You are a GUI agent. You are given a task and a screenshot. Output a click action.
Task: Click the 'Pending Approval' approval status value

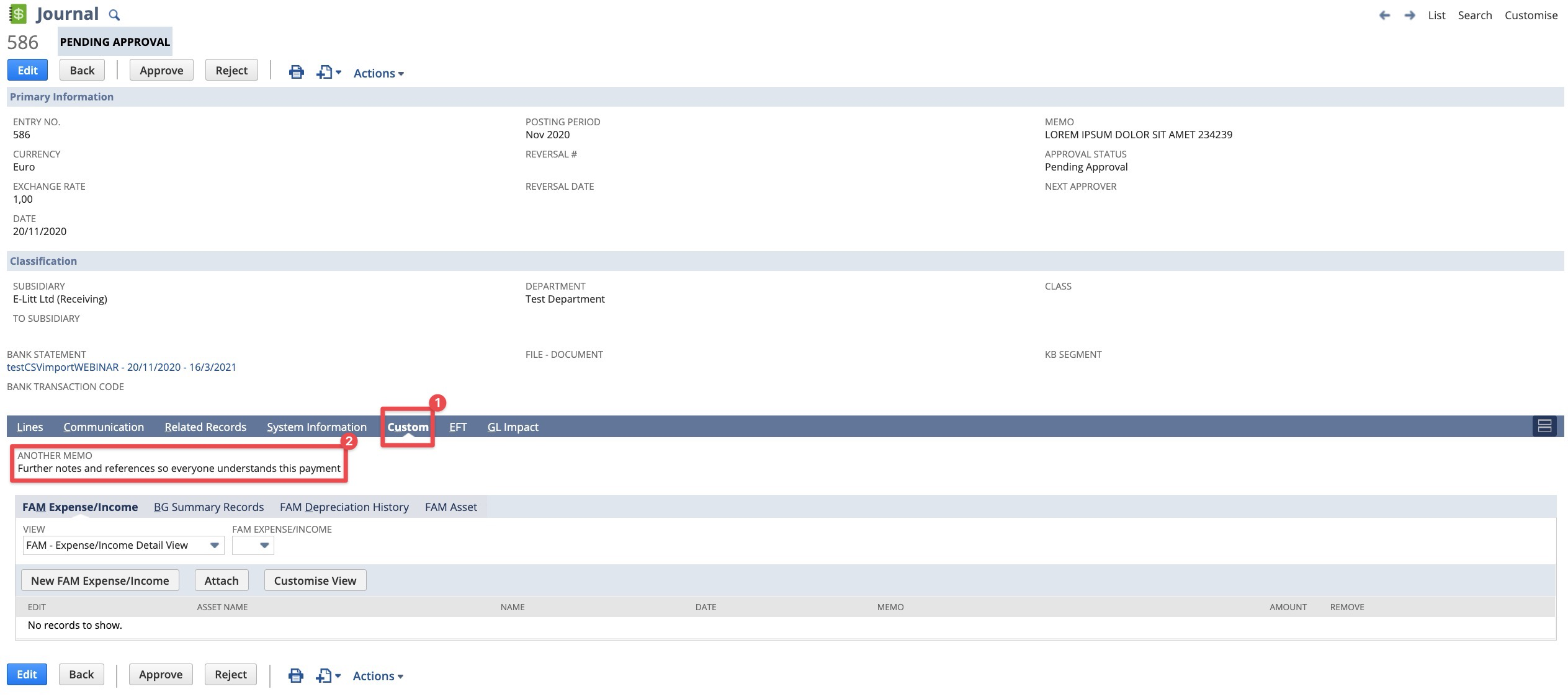1086,167
